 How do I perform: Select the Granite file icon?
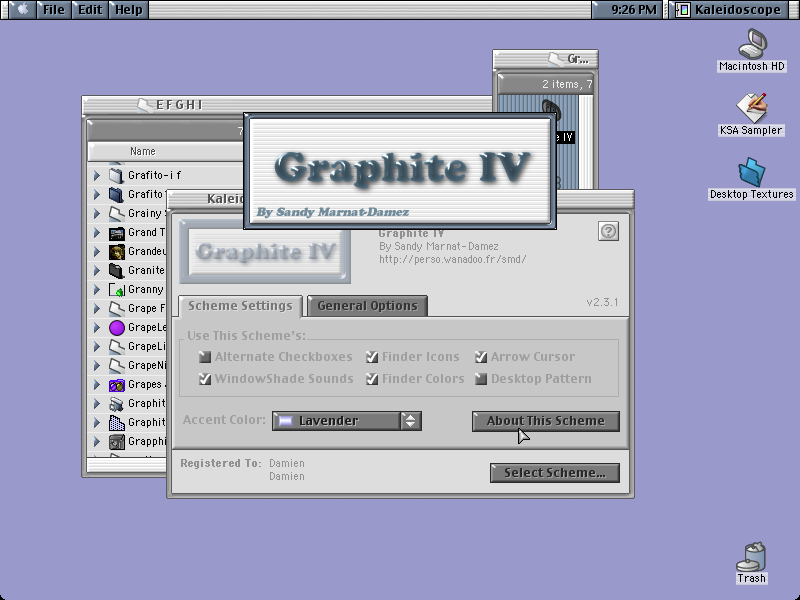pyautogui.click(x=116, y=270)
